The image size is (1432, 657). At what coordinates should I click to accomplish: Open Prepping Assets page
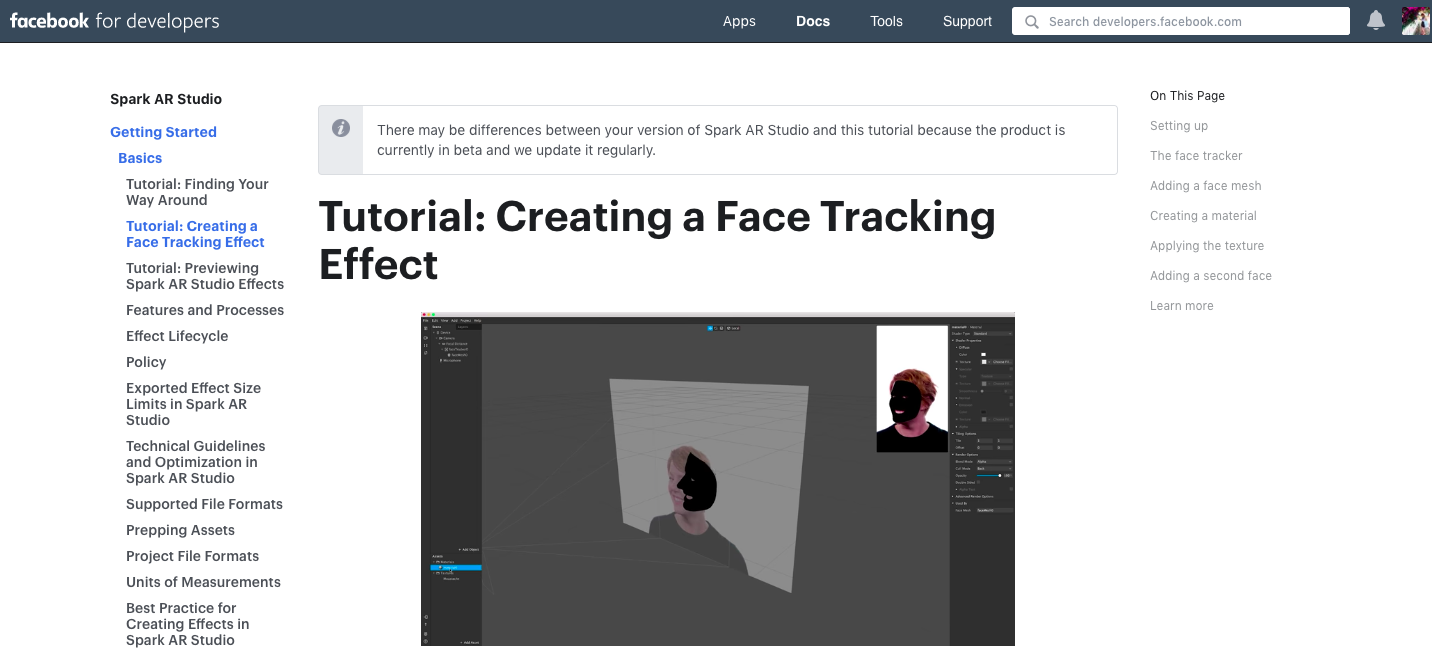180,530
